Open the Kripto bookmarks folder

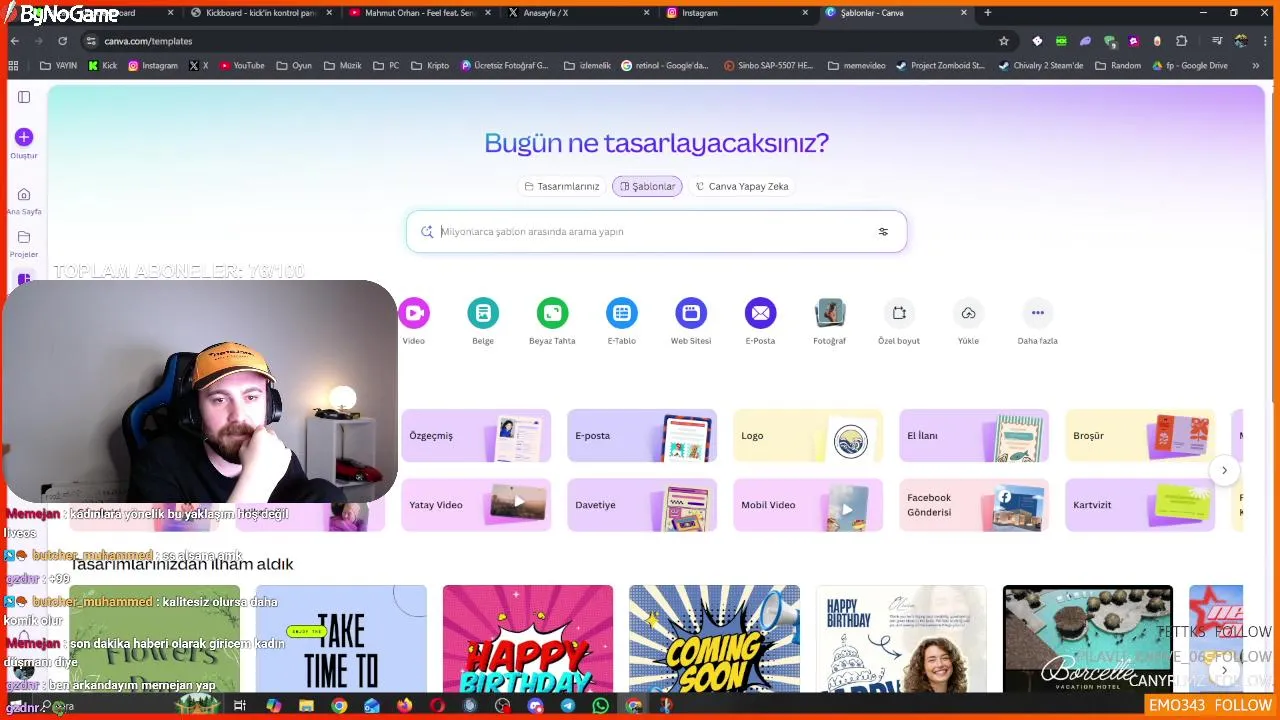click(431, 66)
